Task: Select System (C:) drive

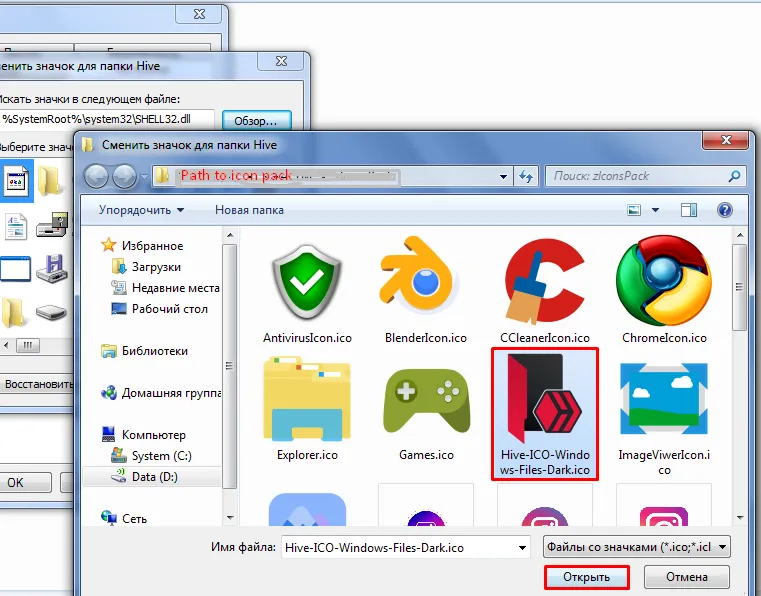Action: 151,456
